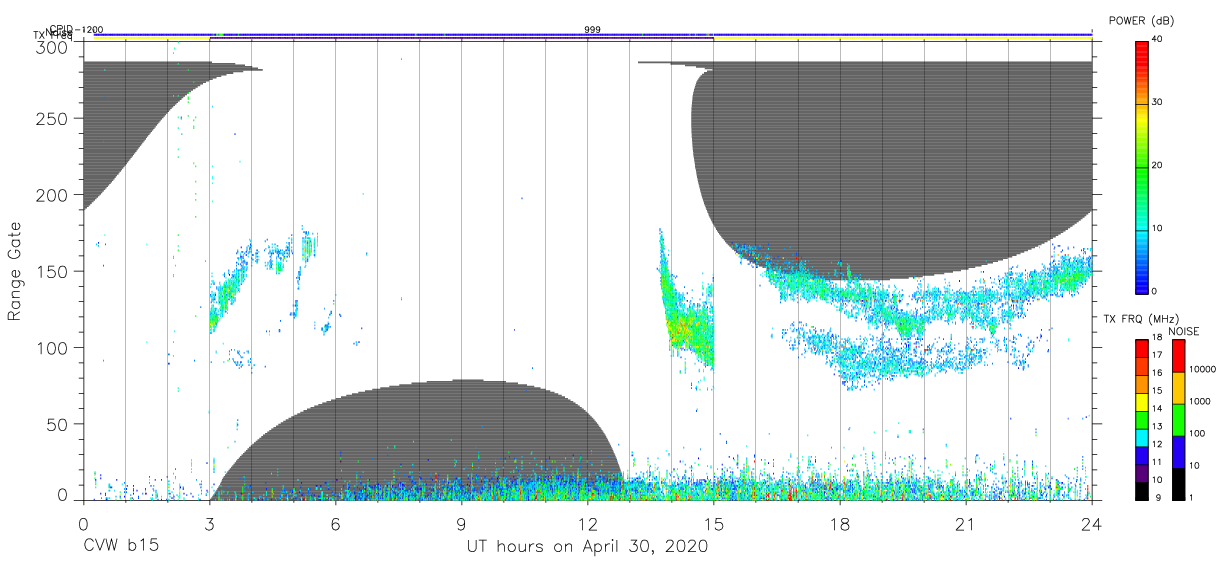The width and height of the screenshot is (1228, 567).
Task: Click the 12 tick on UT hours axis
Action: [x=587, y=524]
